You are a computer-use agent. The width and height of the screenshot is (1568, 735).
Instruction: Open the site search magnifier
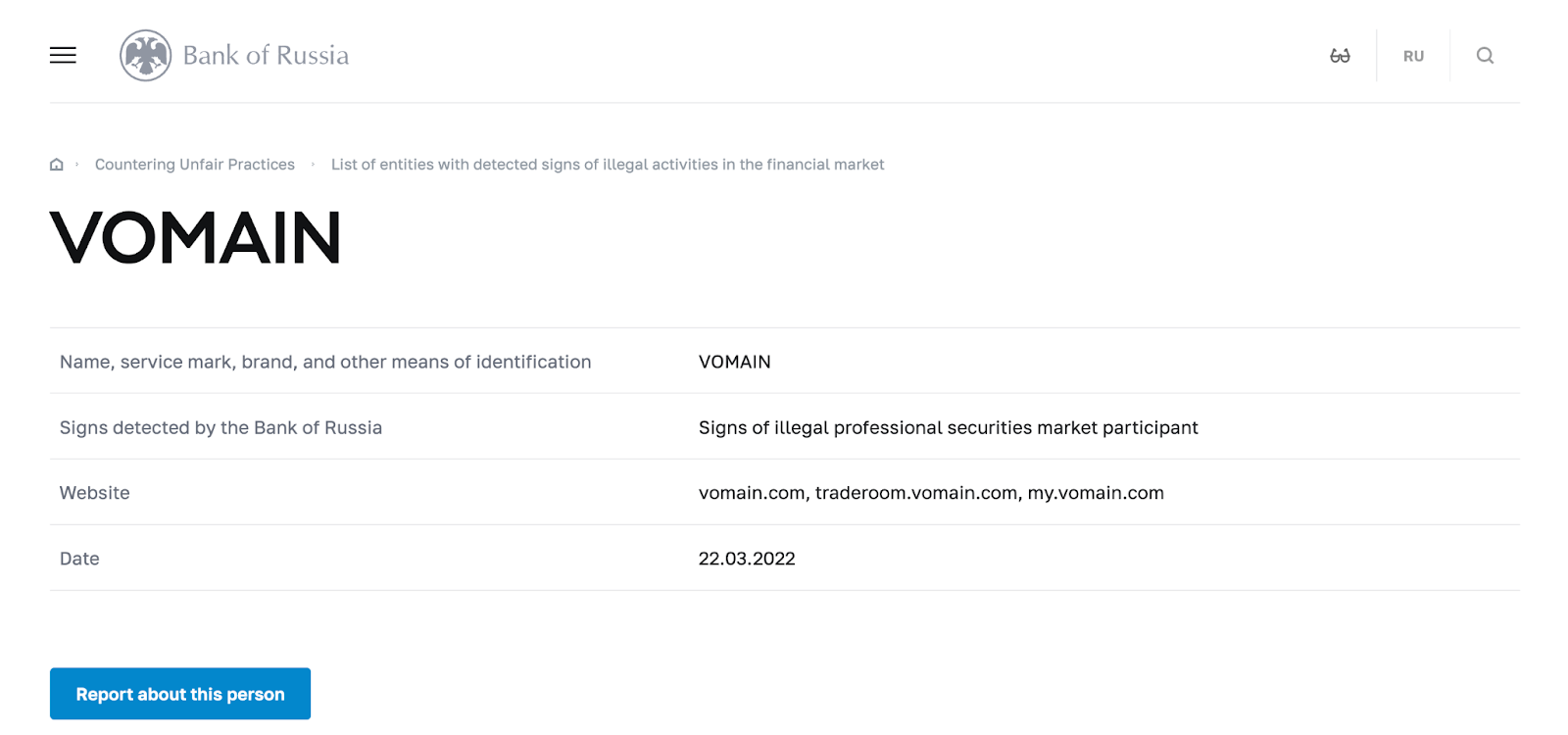(x=1485, y=56)
